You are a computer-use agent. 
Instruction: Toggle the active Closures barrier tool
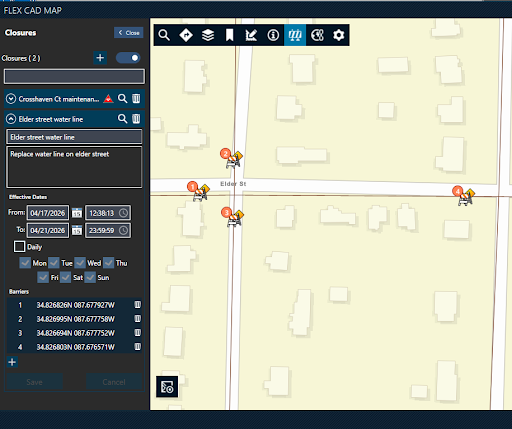coord(295,35)
